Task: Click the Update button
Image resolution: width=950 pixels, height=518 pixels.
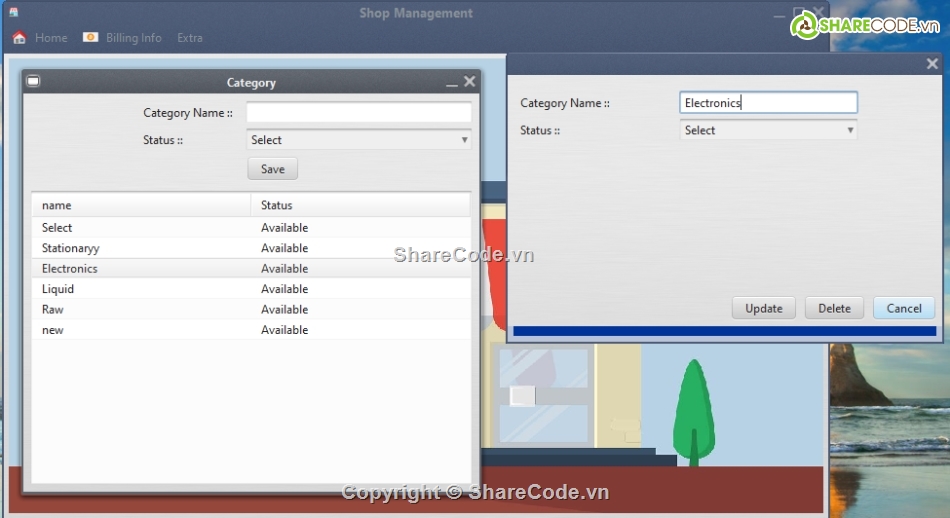Action: point(763,308)
